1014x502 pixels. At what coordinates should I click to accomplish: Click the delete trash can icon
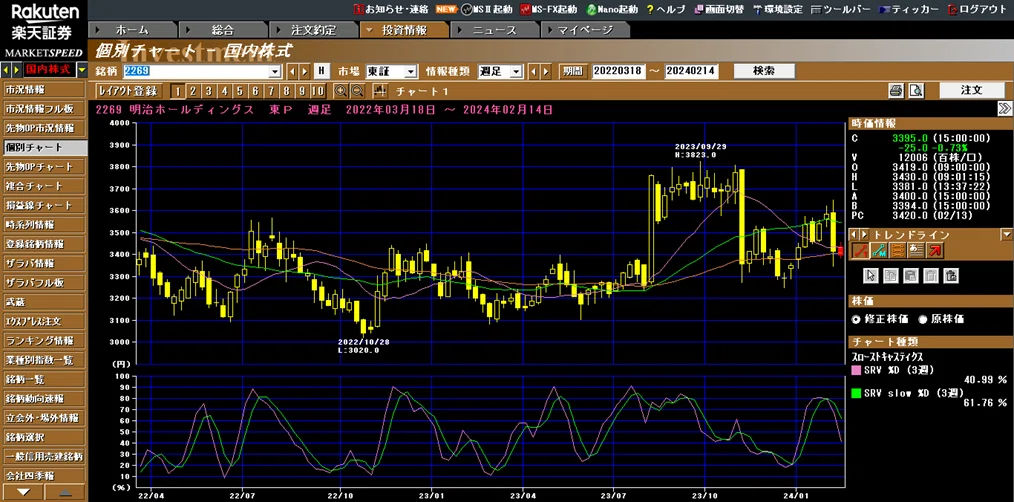pos(930,276)
